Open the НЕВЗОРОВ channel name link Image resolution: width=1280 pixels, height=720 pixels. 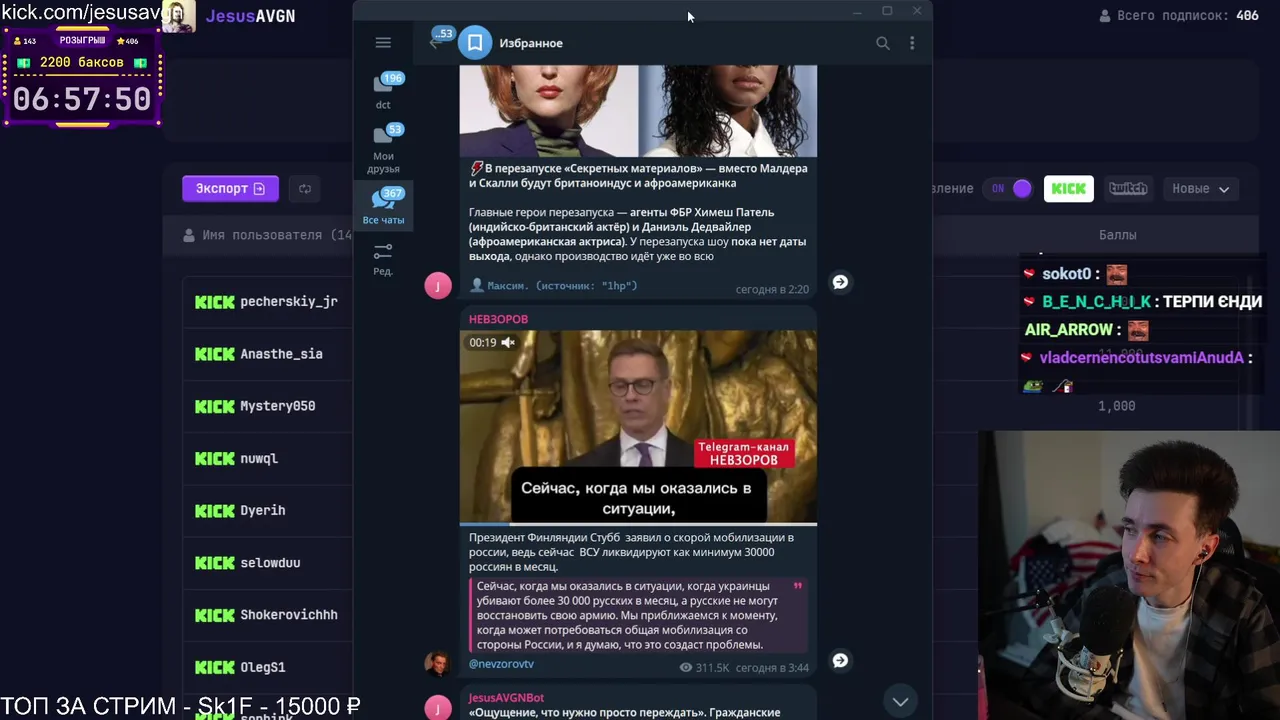498,319
